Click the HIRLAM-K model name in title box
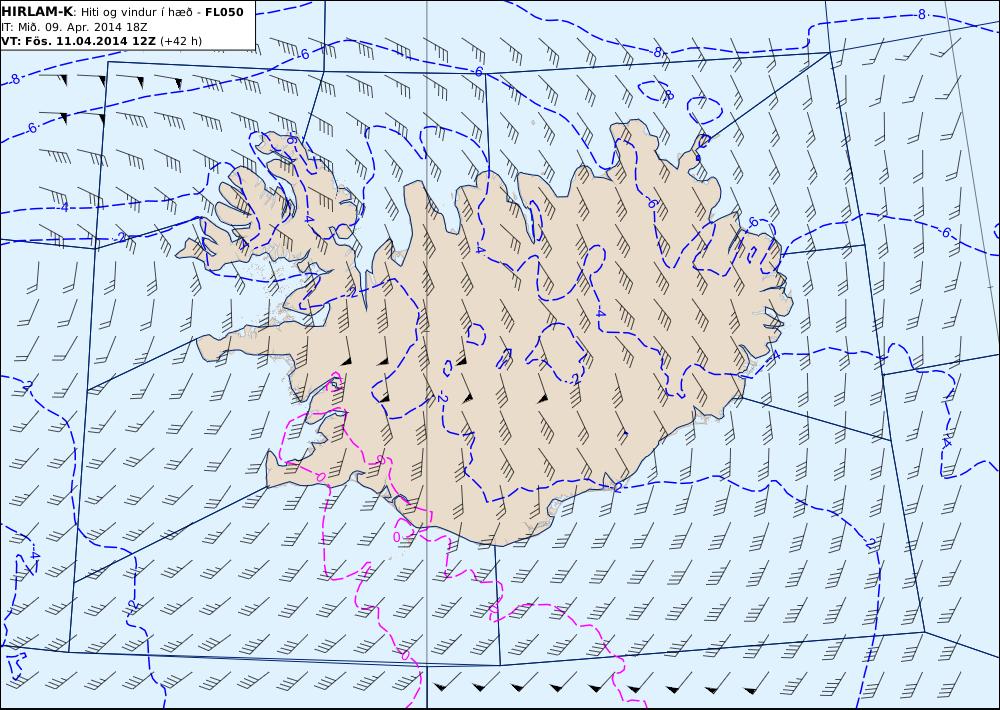This screenshot has width=1000, height=710. (x=37, y=12)
